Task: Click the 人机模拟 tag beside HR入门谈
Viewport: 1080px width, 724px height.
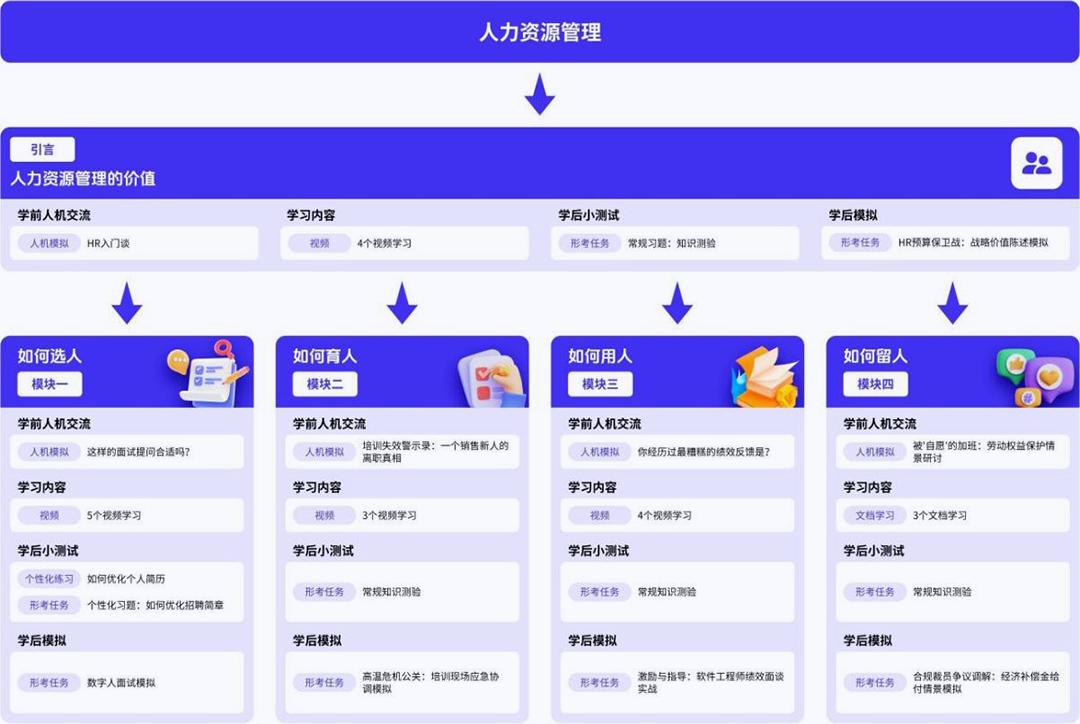Action: 49,243
